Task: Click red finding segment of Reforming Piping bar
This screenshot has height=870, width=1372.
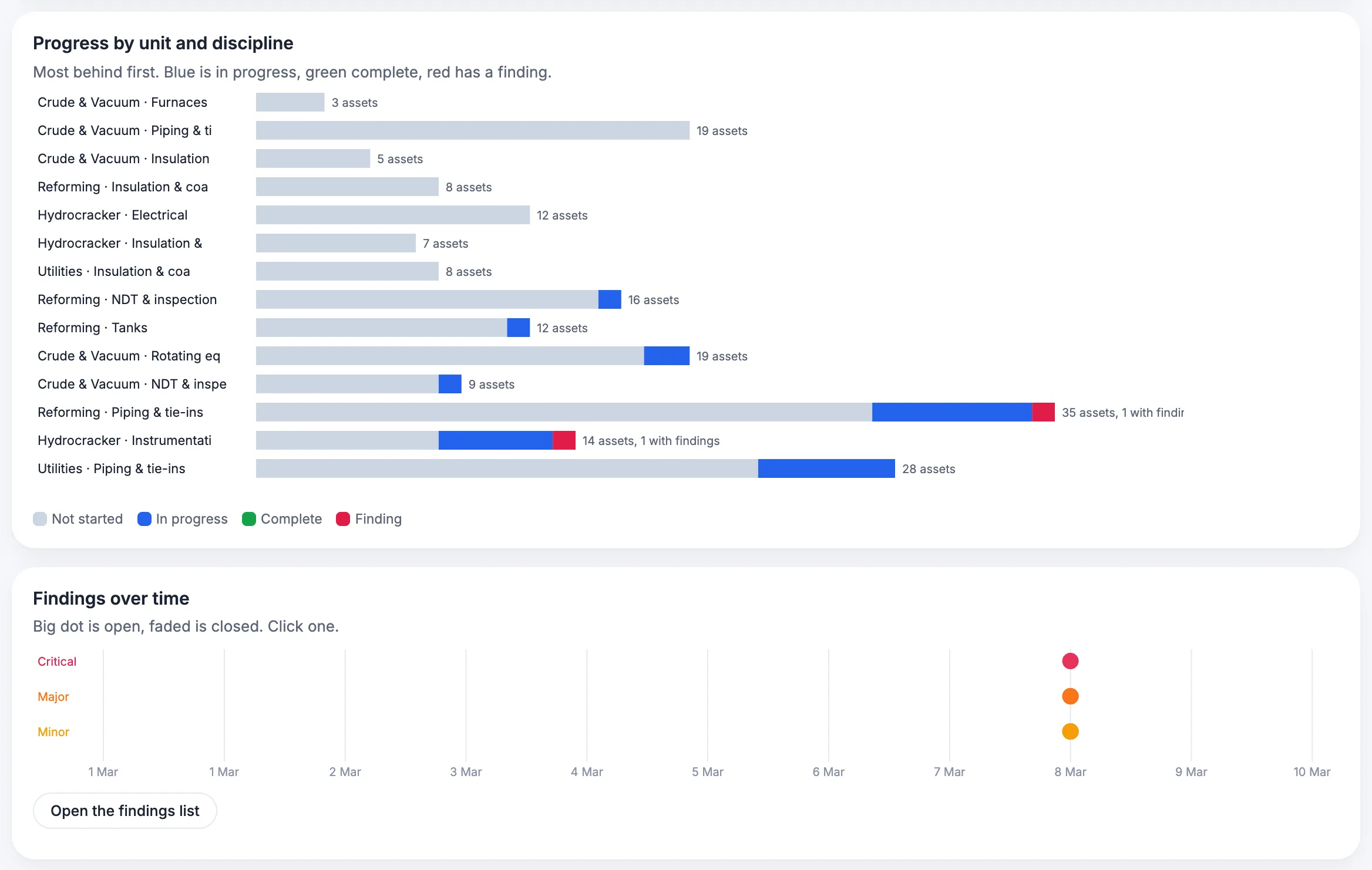Action: click(x=1044, y=412)
